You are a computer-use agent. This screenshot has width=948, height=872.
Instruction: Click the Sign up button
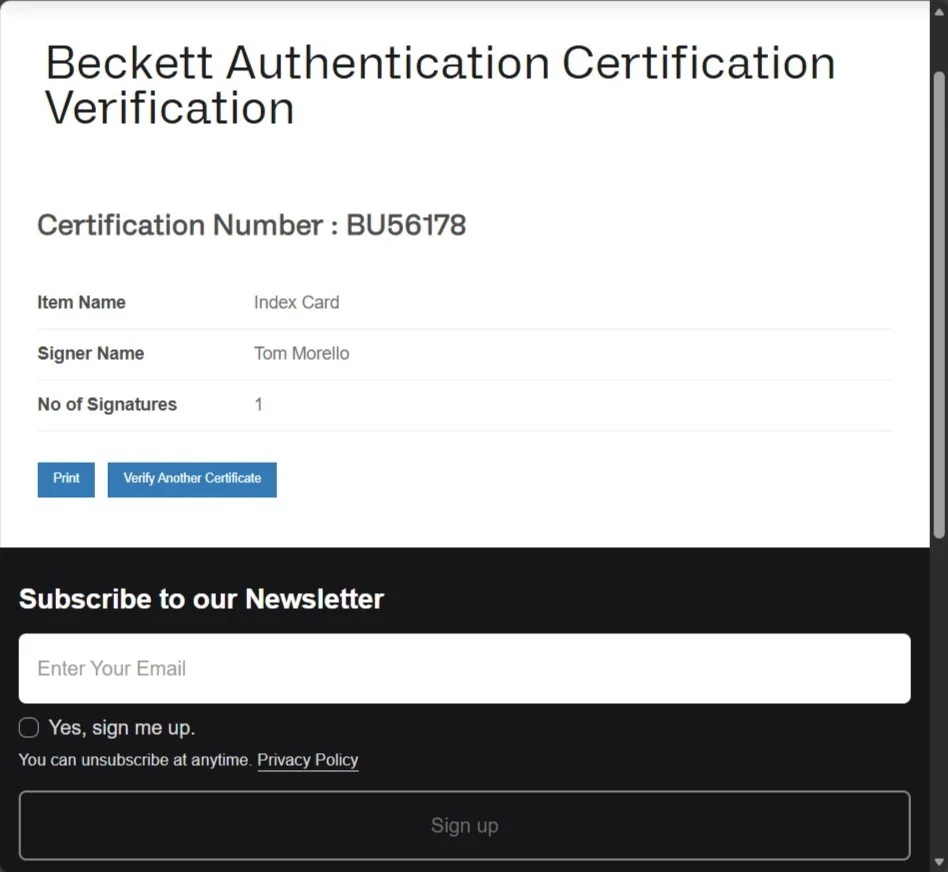tap(464, 825)
